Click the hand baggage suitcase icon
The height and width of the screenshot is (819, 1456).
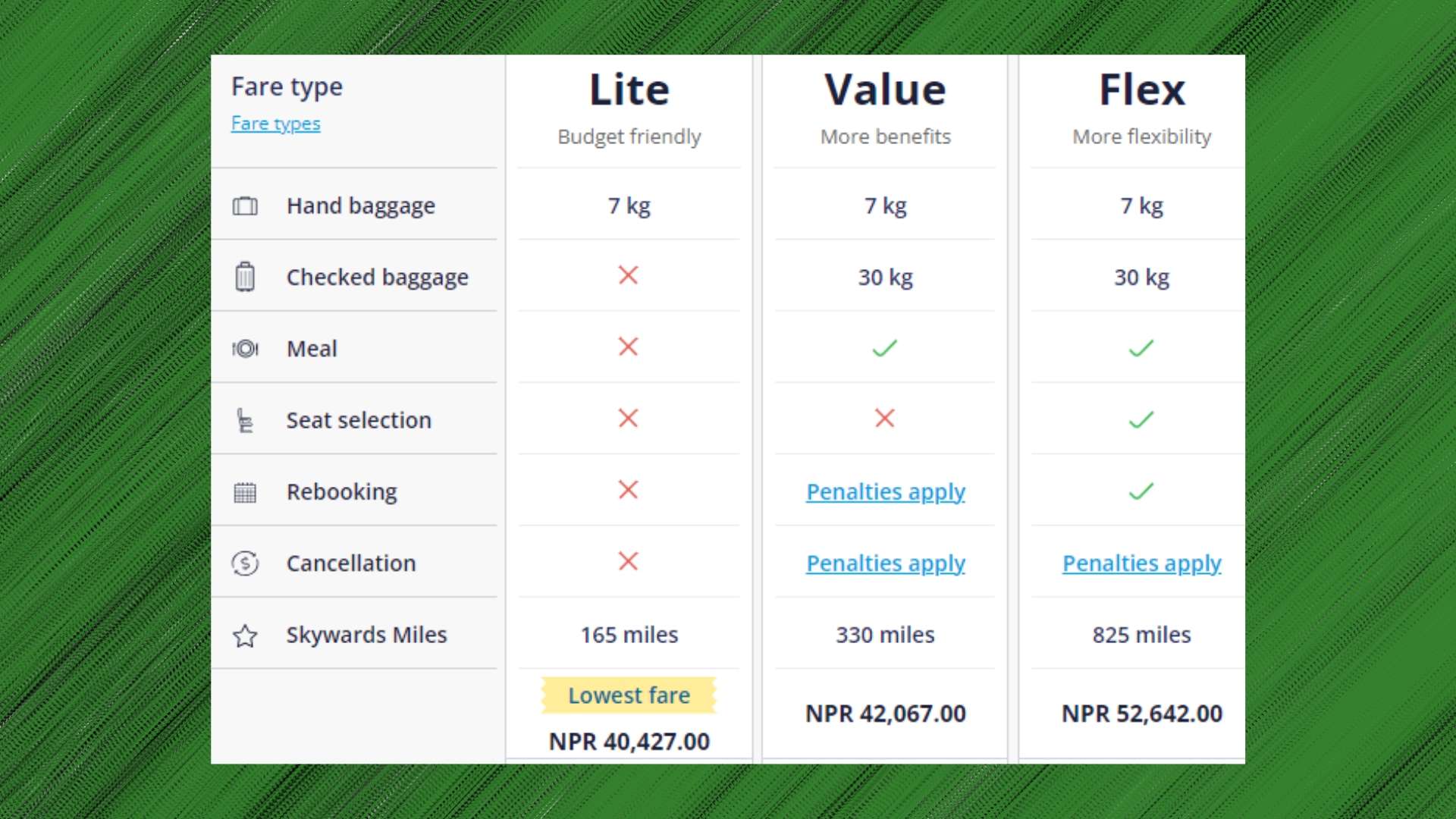pos(245,206)
